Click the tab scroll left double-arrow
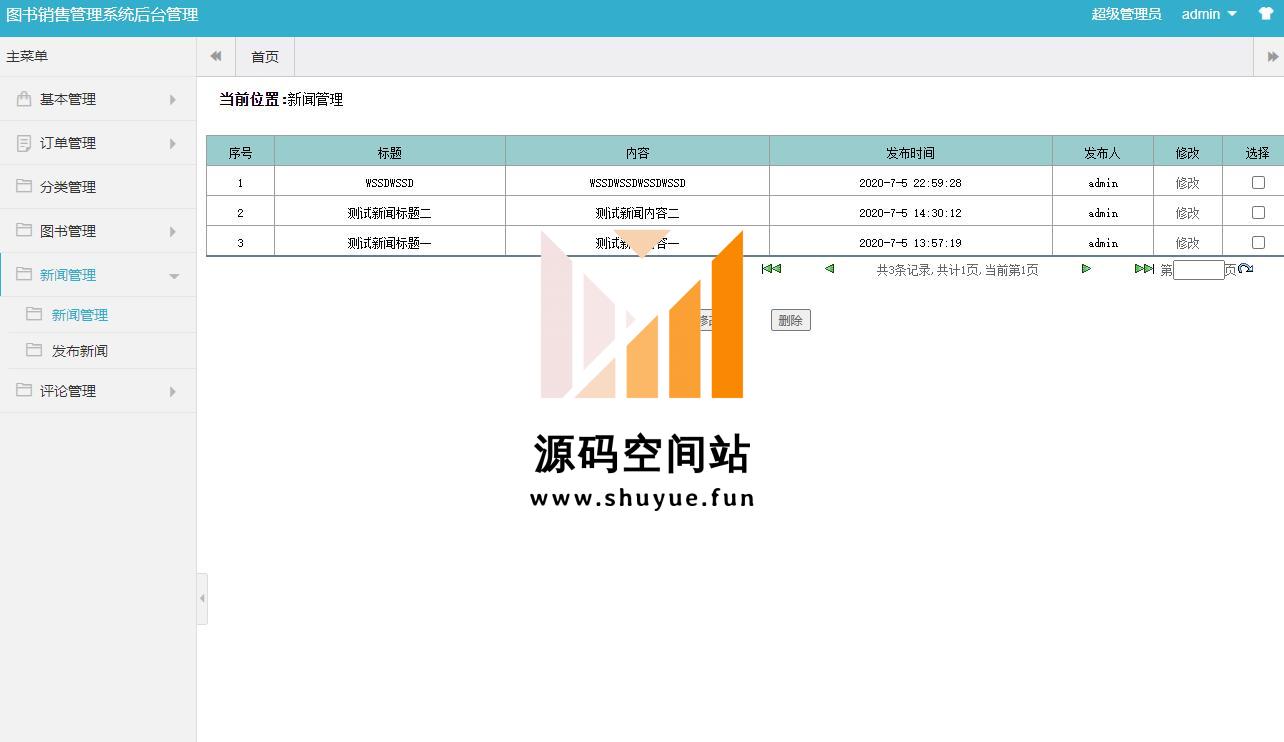The width and height of the screenshot is (1284, 742). pos(216,57)
